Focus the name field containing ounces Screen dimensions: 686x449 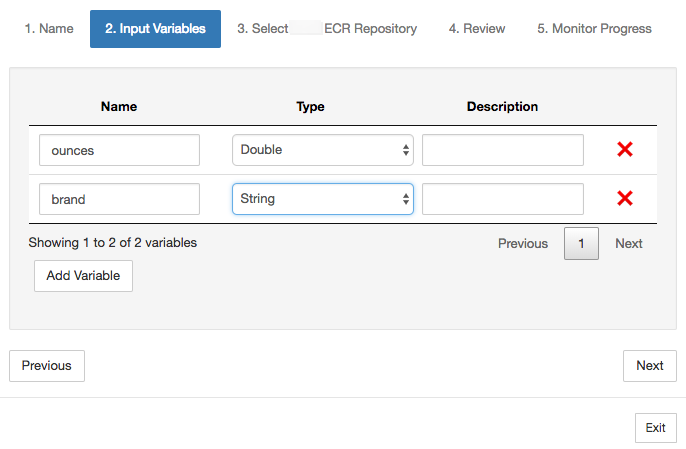pos(119,150)
